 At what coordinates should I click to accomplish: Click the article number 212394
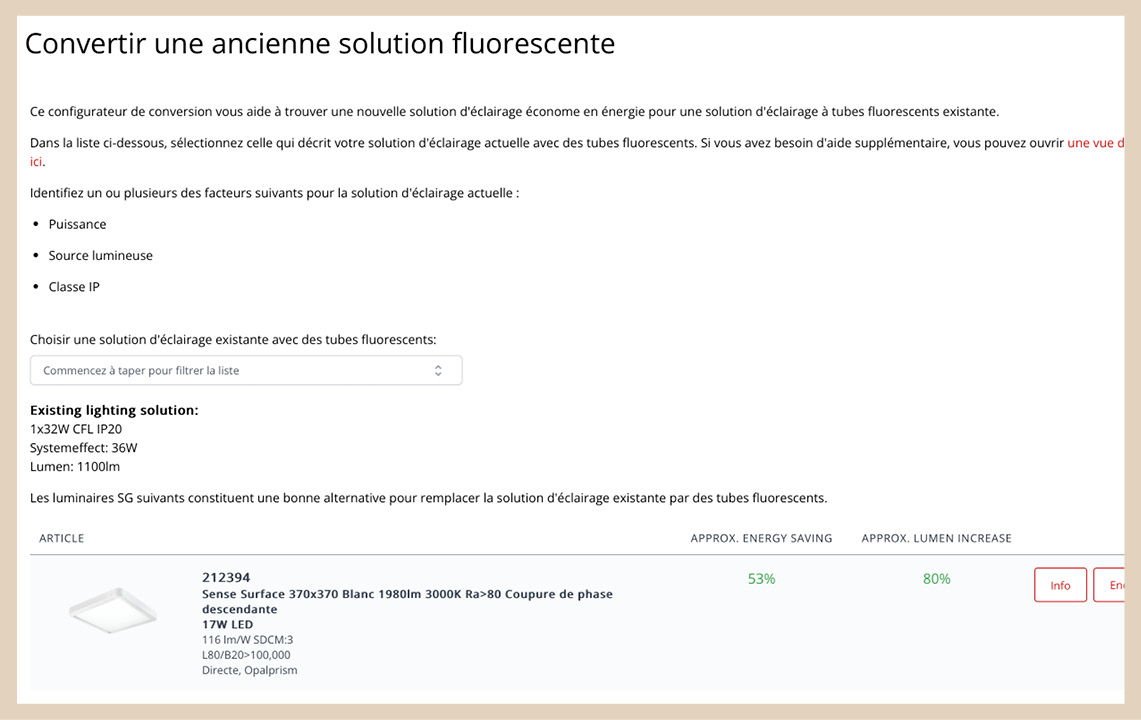226,577
